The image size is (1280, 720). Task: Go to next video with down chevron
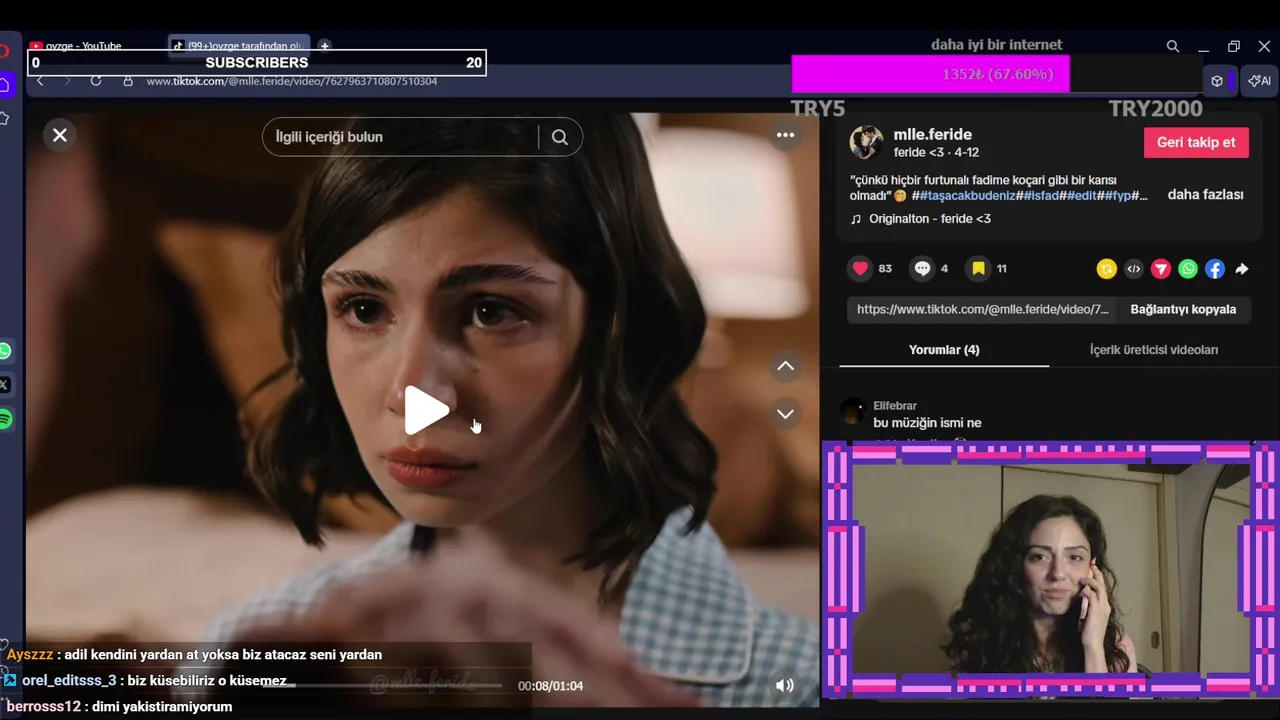pos(785,414)
